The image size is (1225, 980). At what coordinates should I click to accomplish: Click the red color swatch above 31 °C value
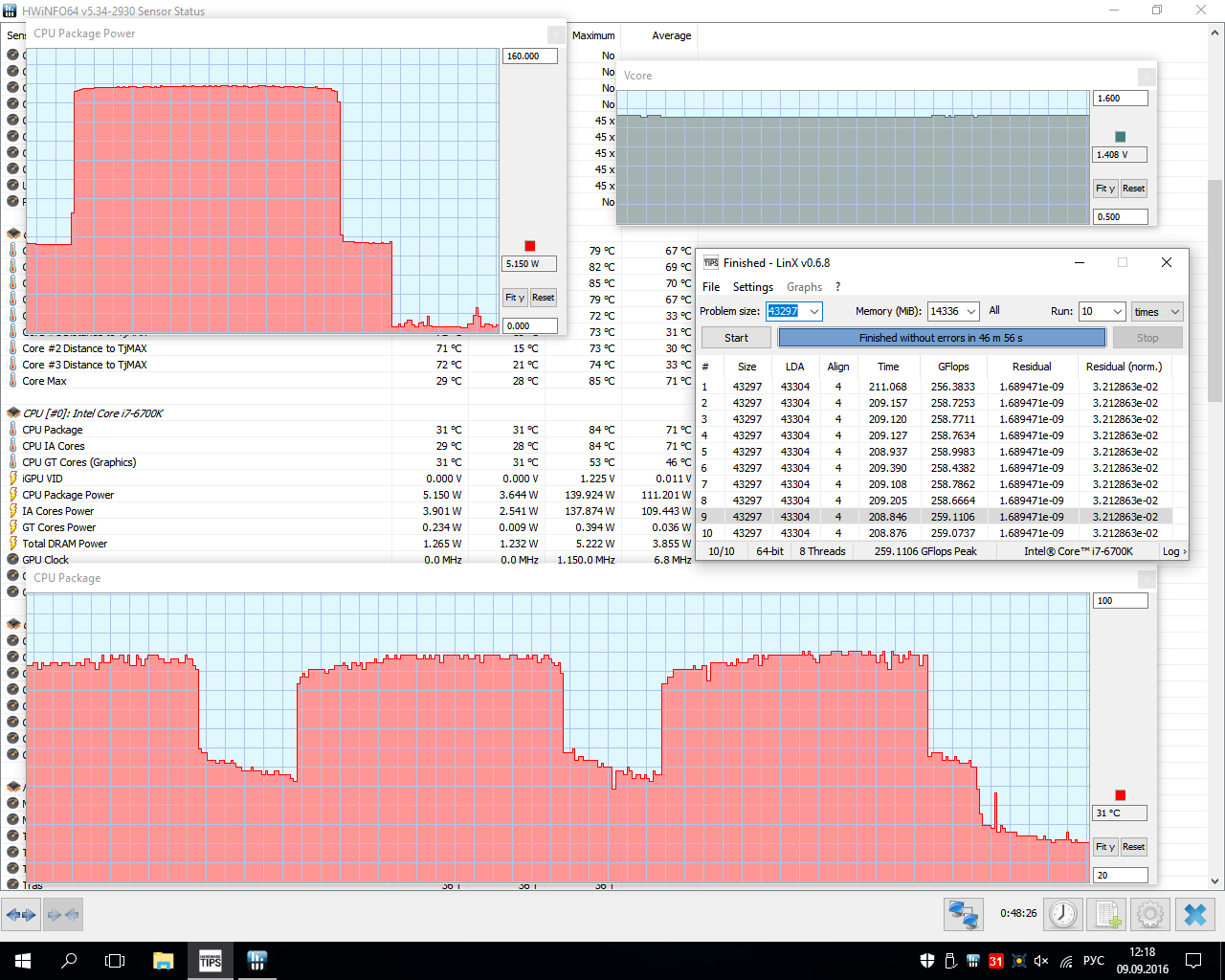pos(1121,795)
